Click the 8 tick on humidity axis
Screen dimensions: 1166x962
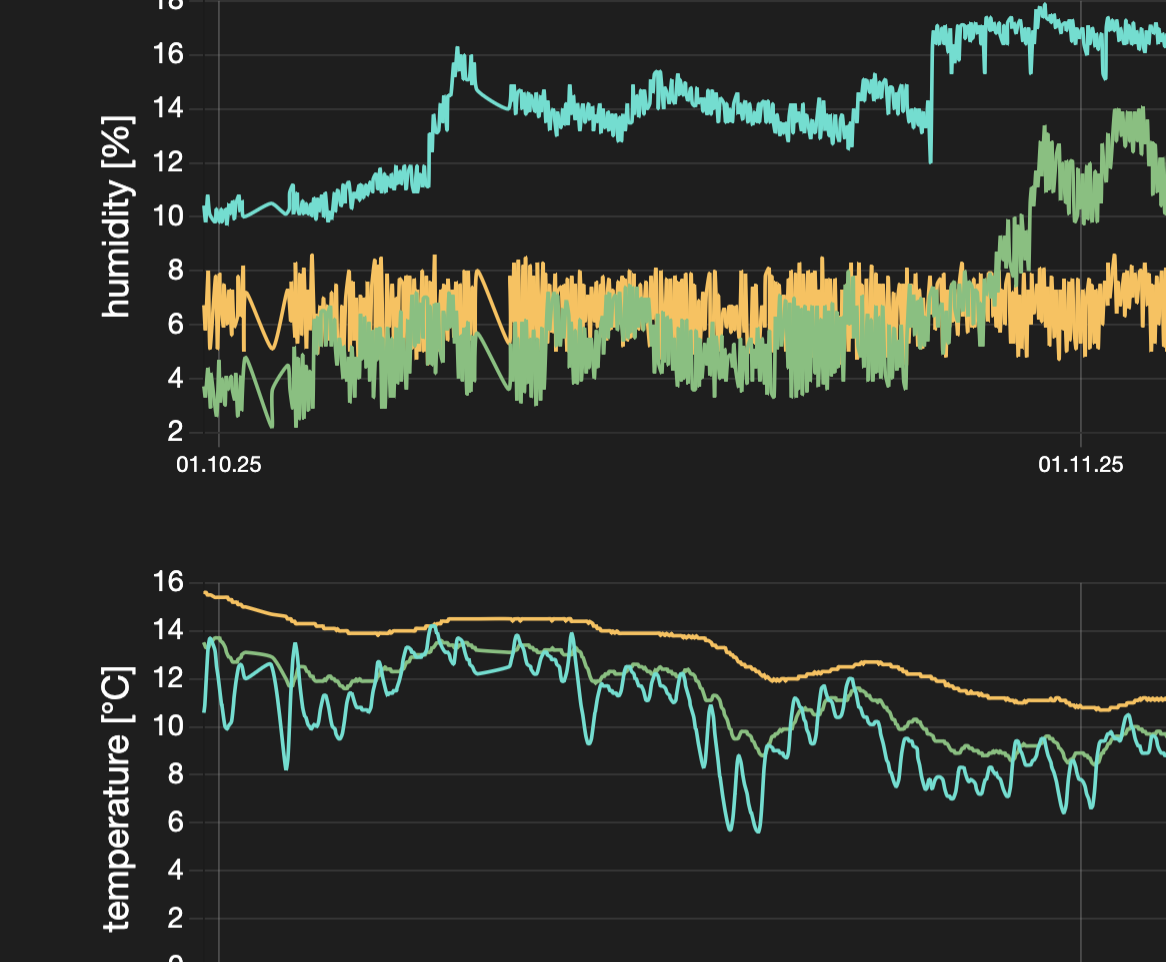175,270
